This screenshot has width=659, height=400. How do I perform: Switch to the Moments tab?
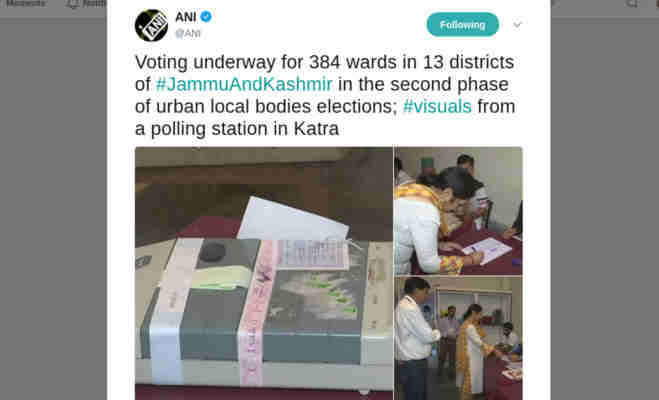(x=25, y=4)
